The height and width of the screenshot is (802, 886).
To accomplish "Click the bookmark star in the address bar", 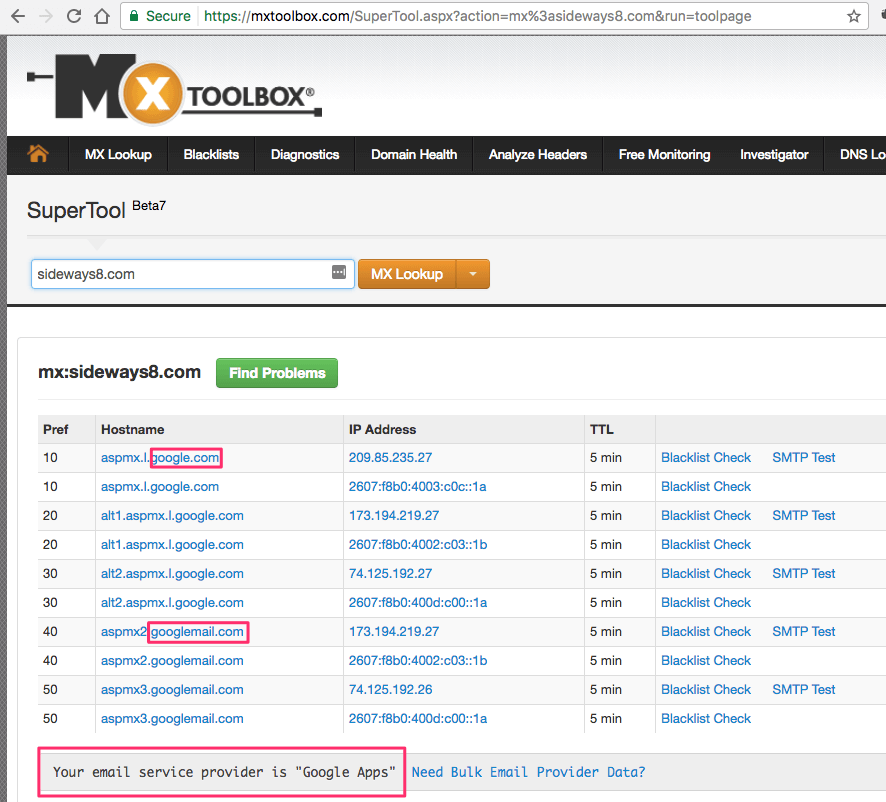I will [852, 16].
